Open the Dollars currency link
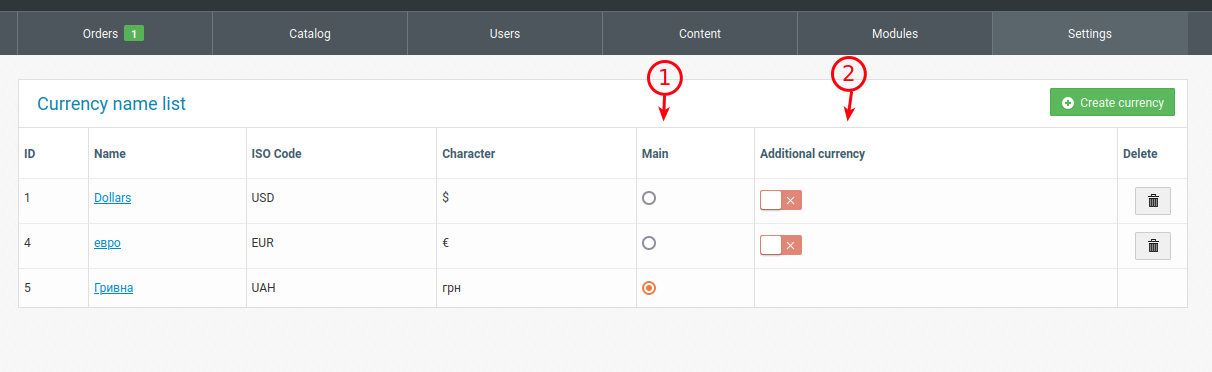 tap(112, 198)
